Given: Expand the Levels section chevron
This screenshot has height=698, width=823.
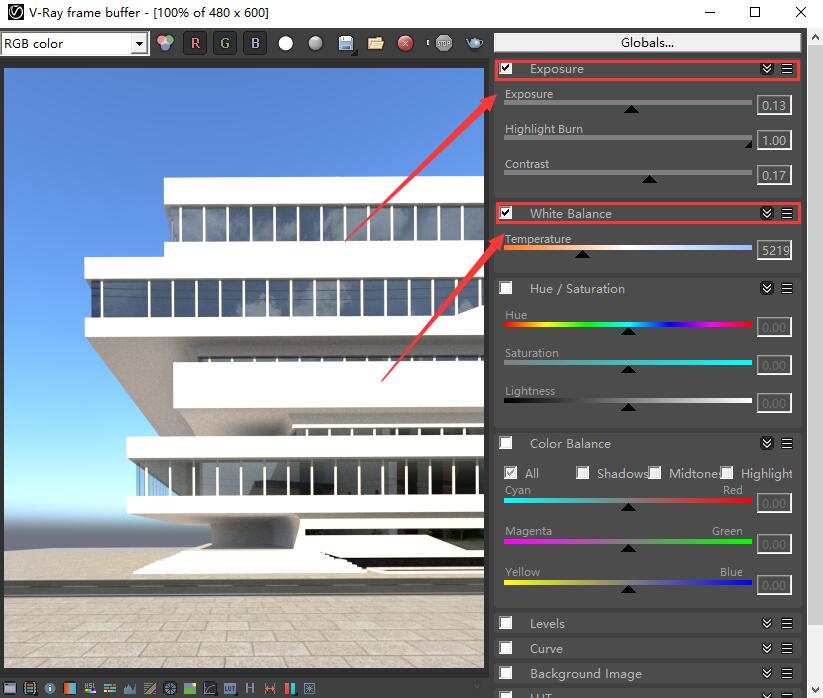Looking at the screenshot, I should pos(767,623).
